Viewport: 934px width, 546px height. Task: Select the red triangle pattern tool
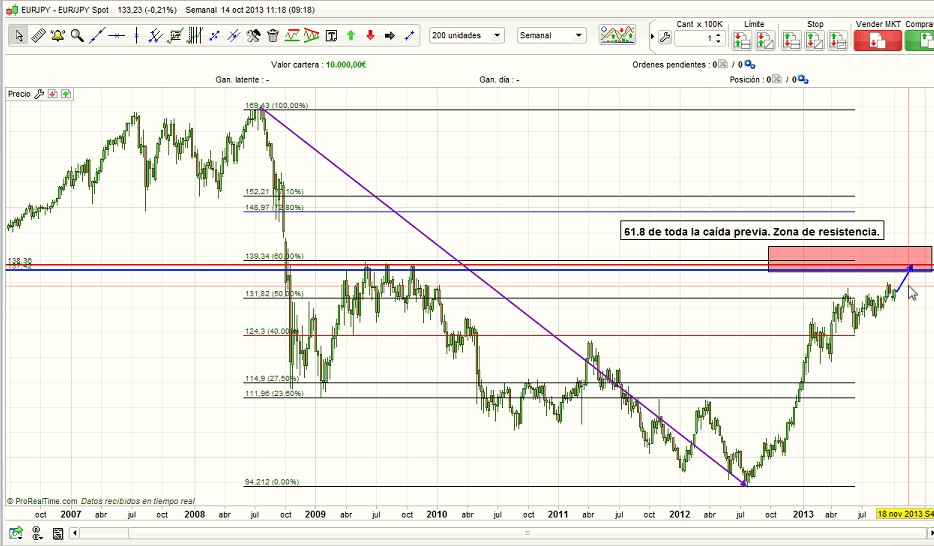coord(312,36)
